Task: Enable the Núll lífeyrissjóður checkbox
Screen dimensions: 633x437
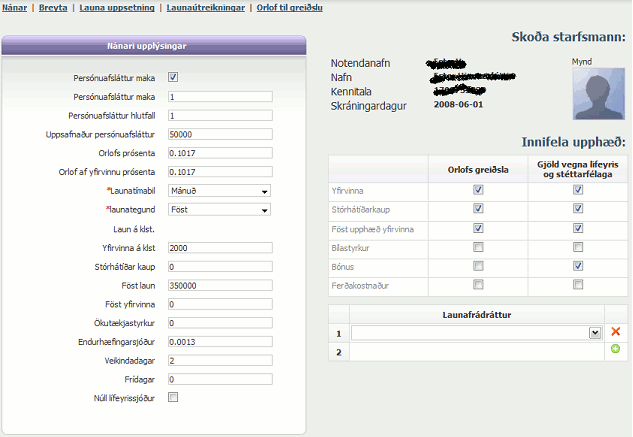Action: click(173, 397)
